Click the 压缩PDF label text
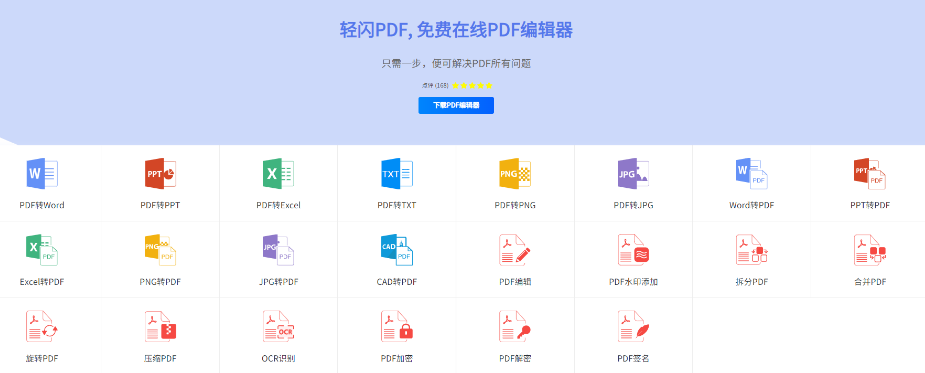925x373 pixels. click(160, 358)
